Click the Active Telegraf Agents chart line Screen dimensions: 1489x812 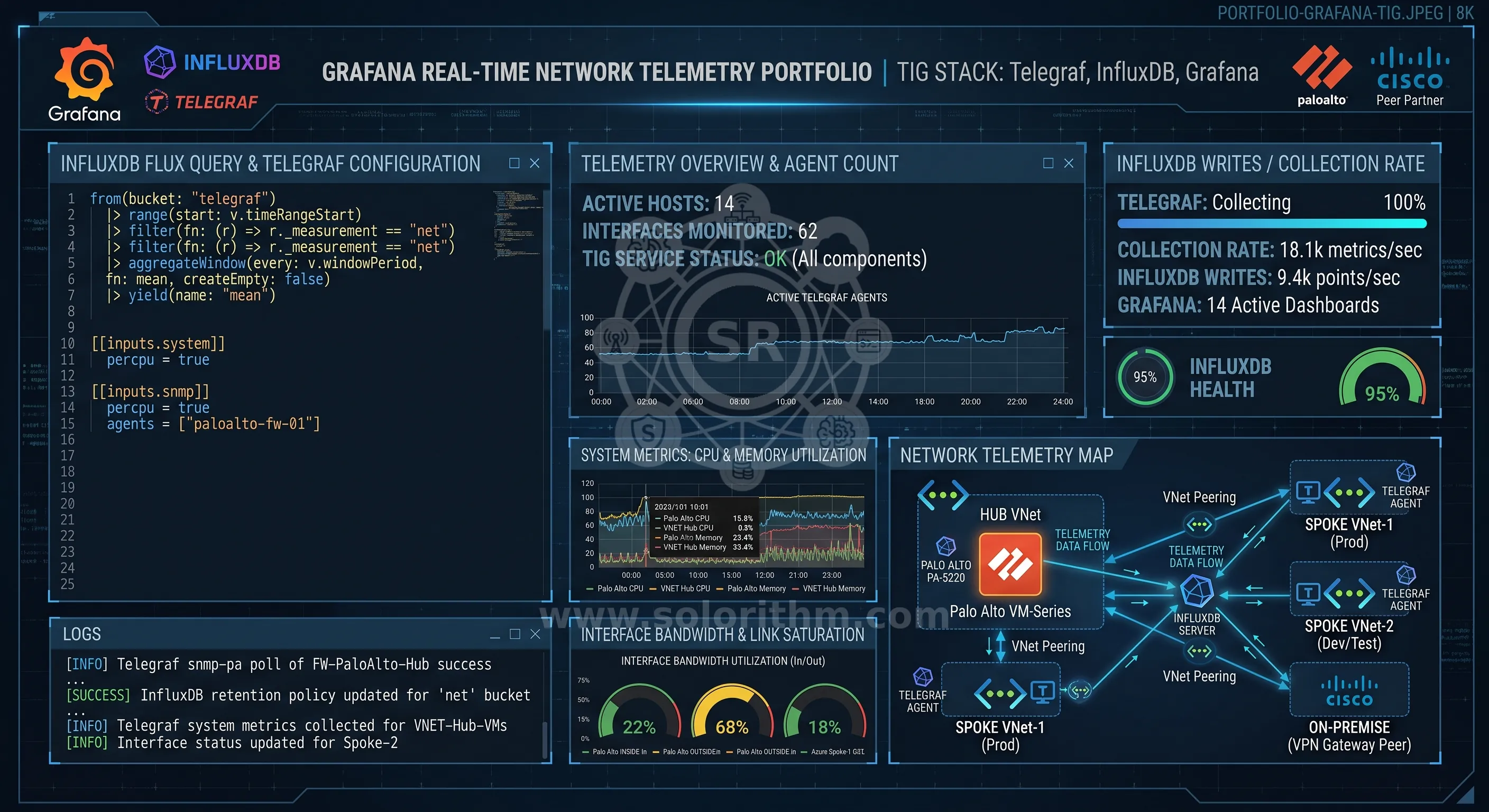pos(831,342)
